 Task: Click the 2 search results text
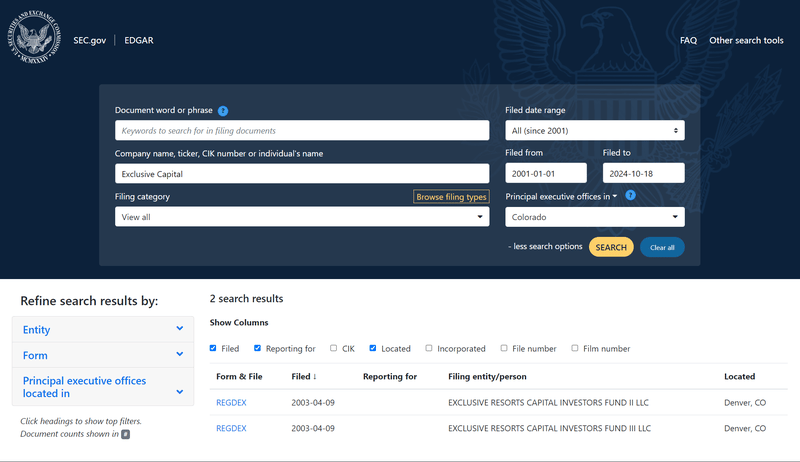click(x=246, y=298)
